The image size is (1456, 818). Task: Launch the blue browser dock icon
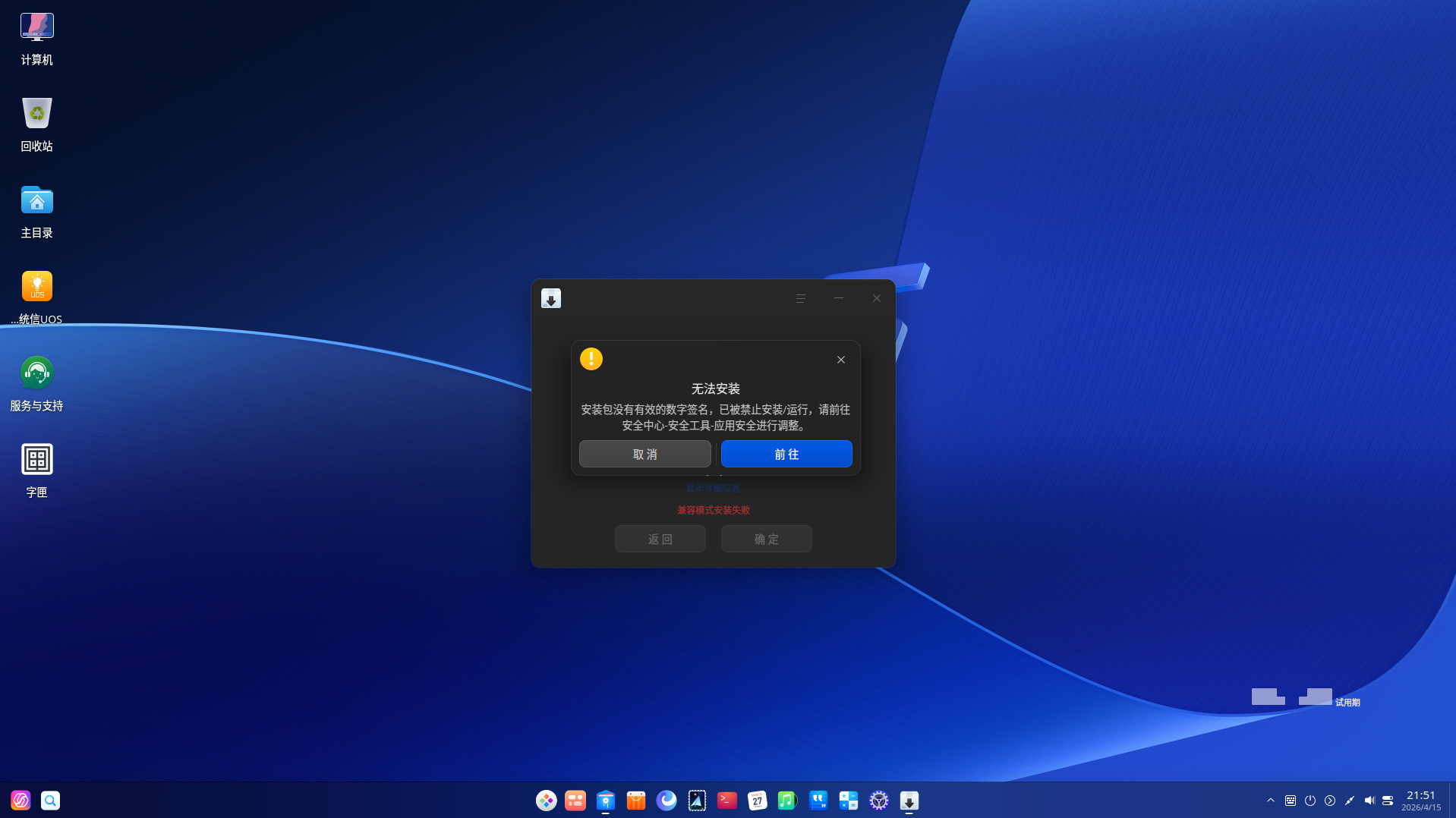(x=667, y=801)
